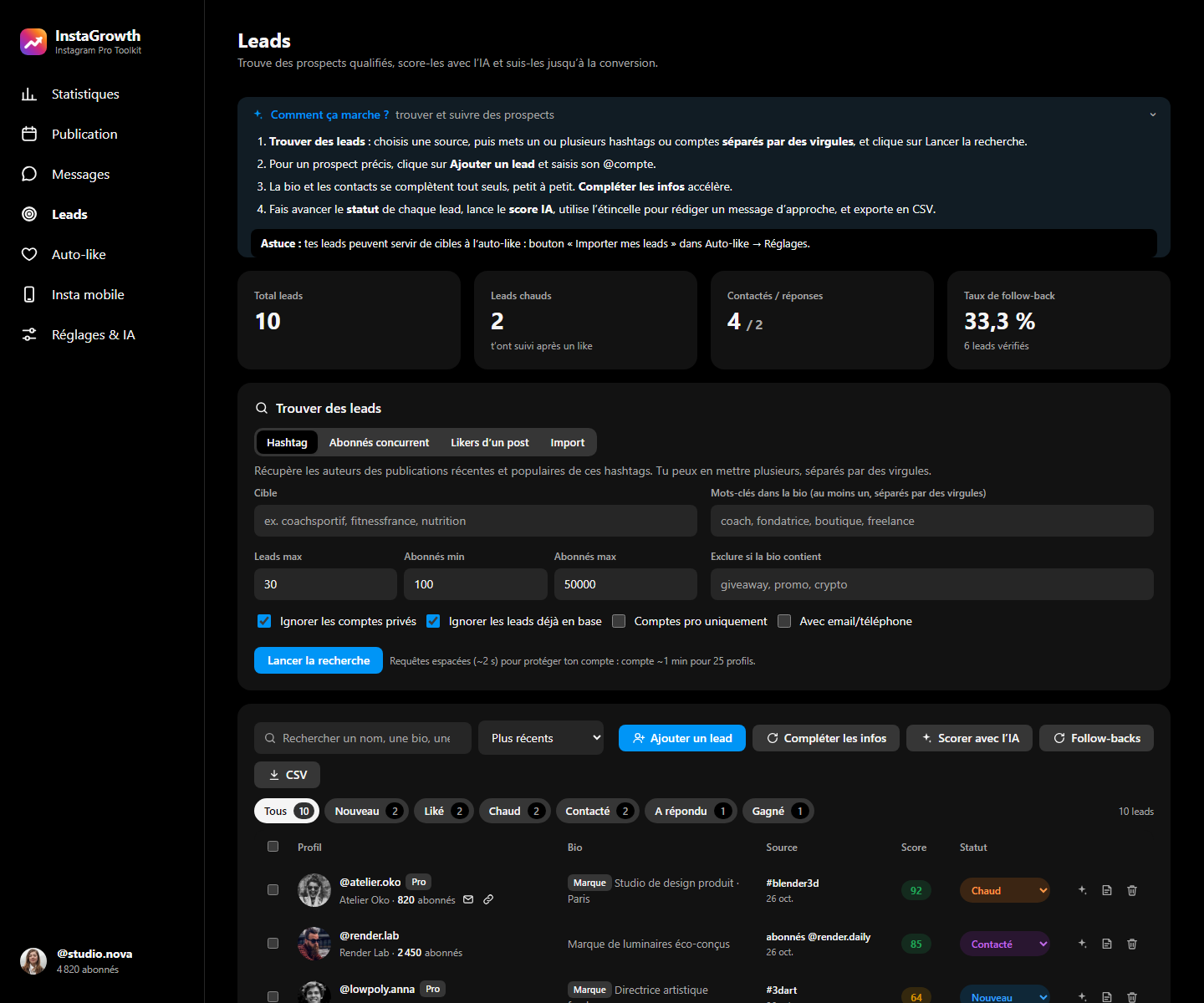Enable Comptes pro uniquement
The height and width of the screenshot is (1003, 1204).
tap(619, 621)
